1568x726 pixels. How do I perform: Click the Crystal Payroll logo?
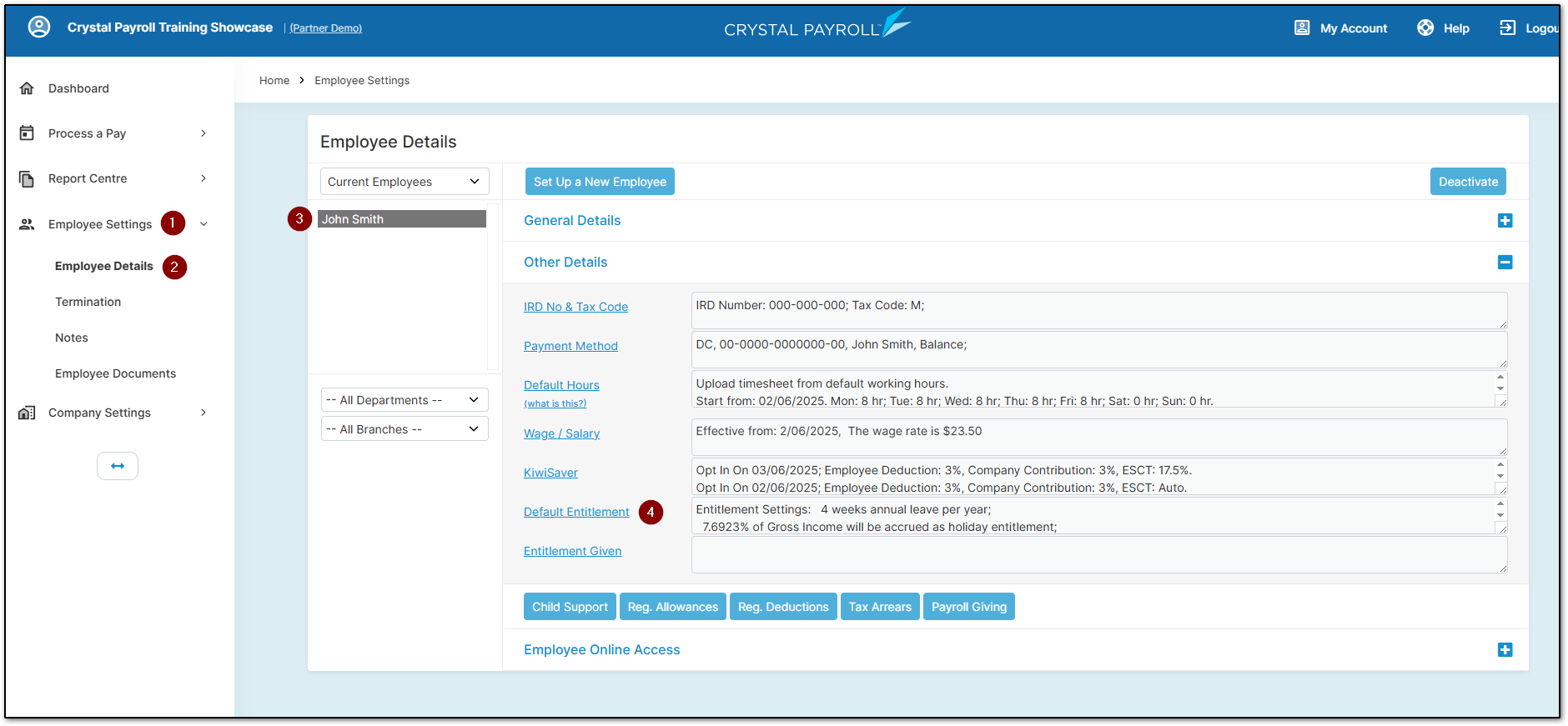tap(817, 25)
